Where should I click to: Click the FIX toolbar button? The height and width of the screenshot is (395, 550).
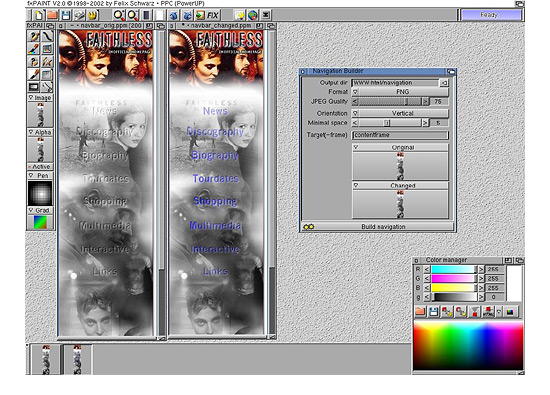(x=213, y=15)
